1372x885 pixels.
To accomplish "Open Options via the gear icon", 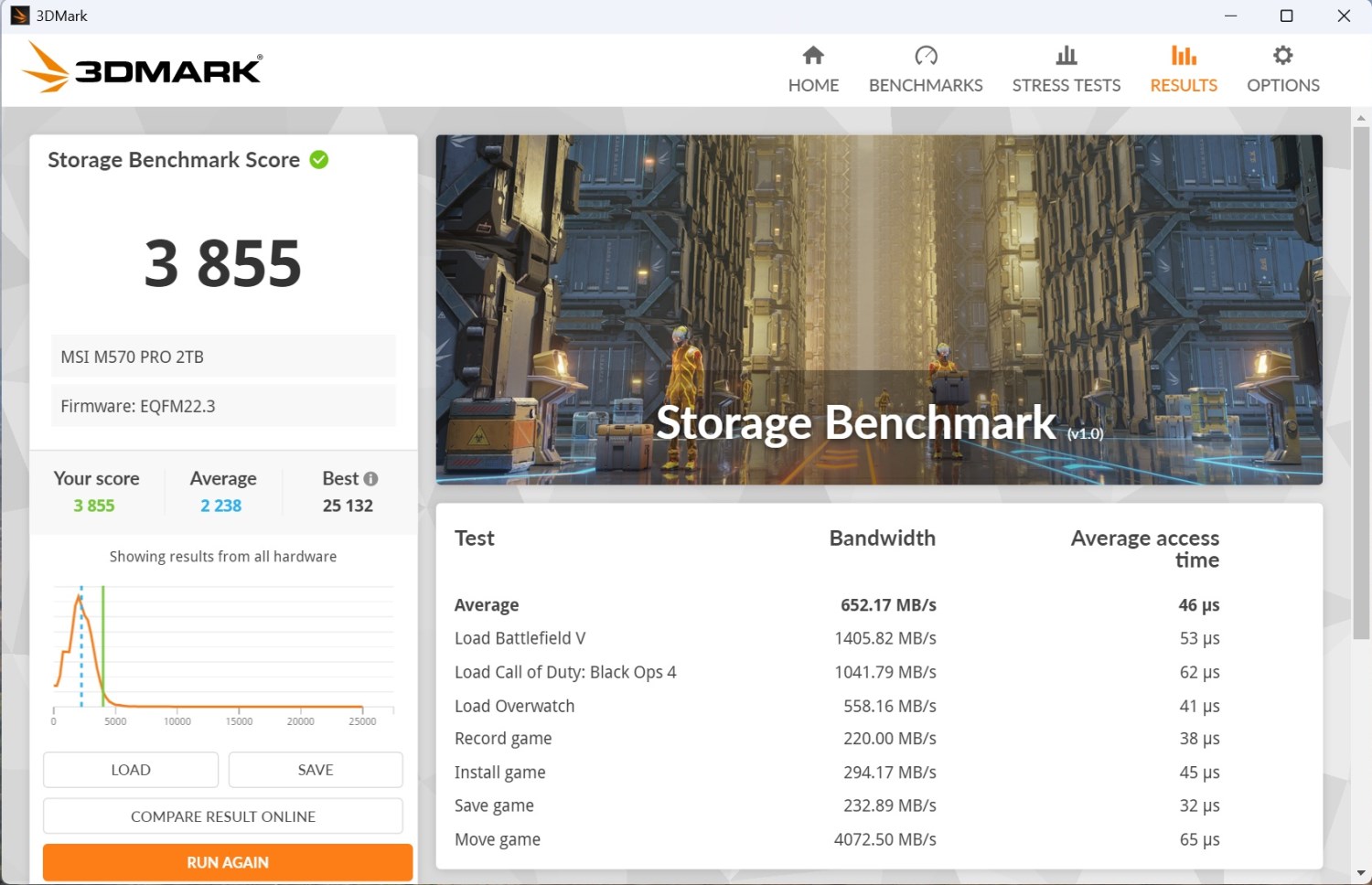I will [x=1283, y=56].
